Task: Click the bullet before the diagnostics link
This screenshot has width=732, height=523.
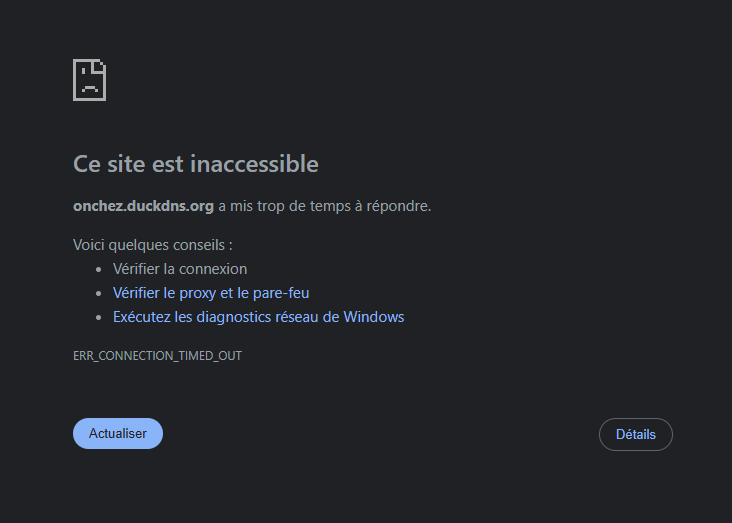Action: [x=98, y=317]
